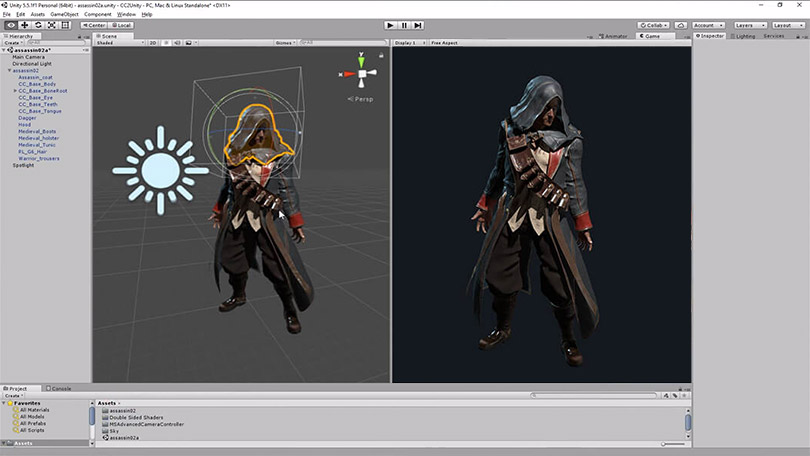Open the Window menu
The height and width of the screenshot is (456, 810).
tap(126, 14)
